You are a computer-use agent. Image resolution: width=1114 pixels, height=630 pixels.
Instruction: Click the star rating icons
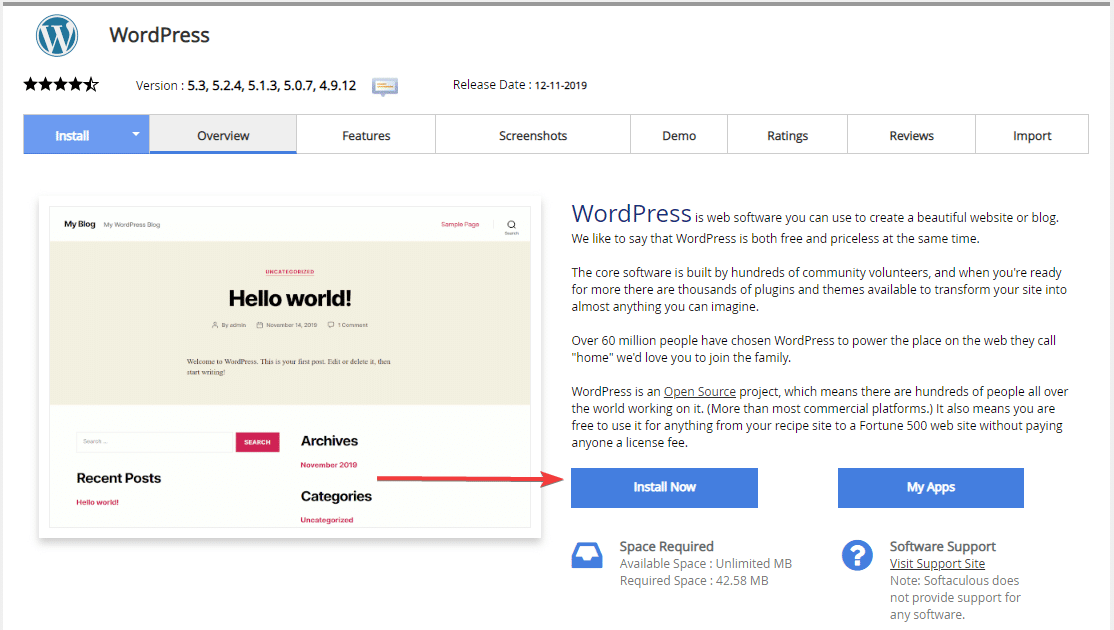[x=61, y=85]
